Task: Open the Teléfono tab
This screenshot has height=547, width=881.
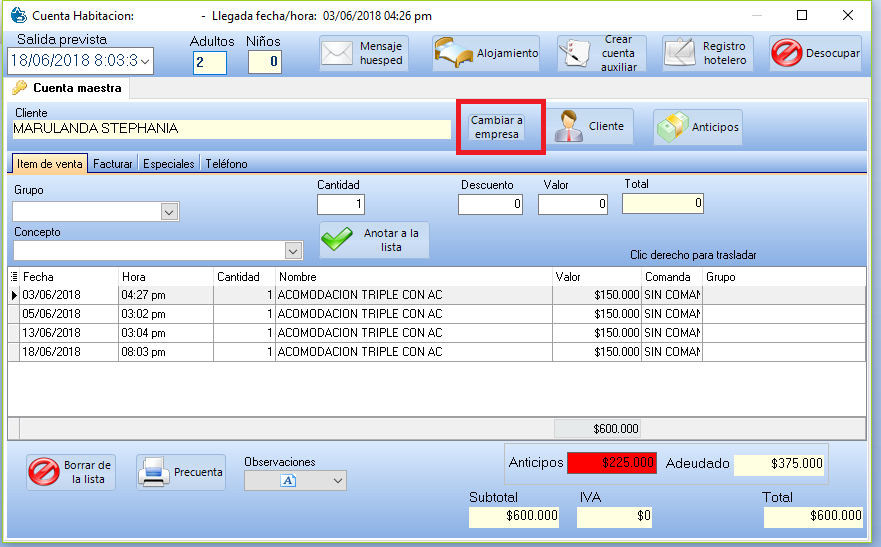Action: 226,164
